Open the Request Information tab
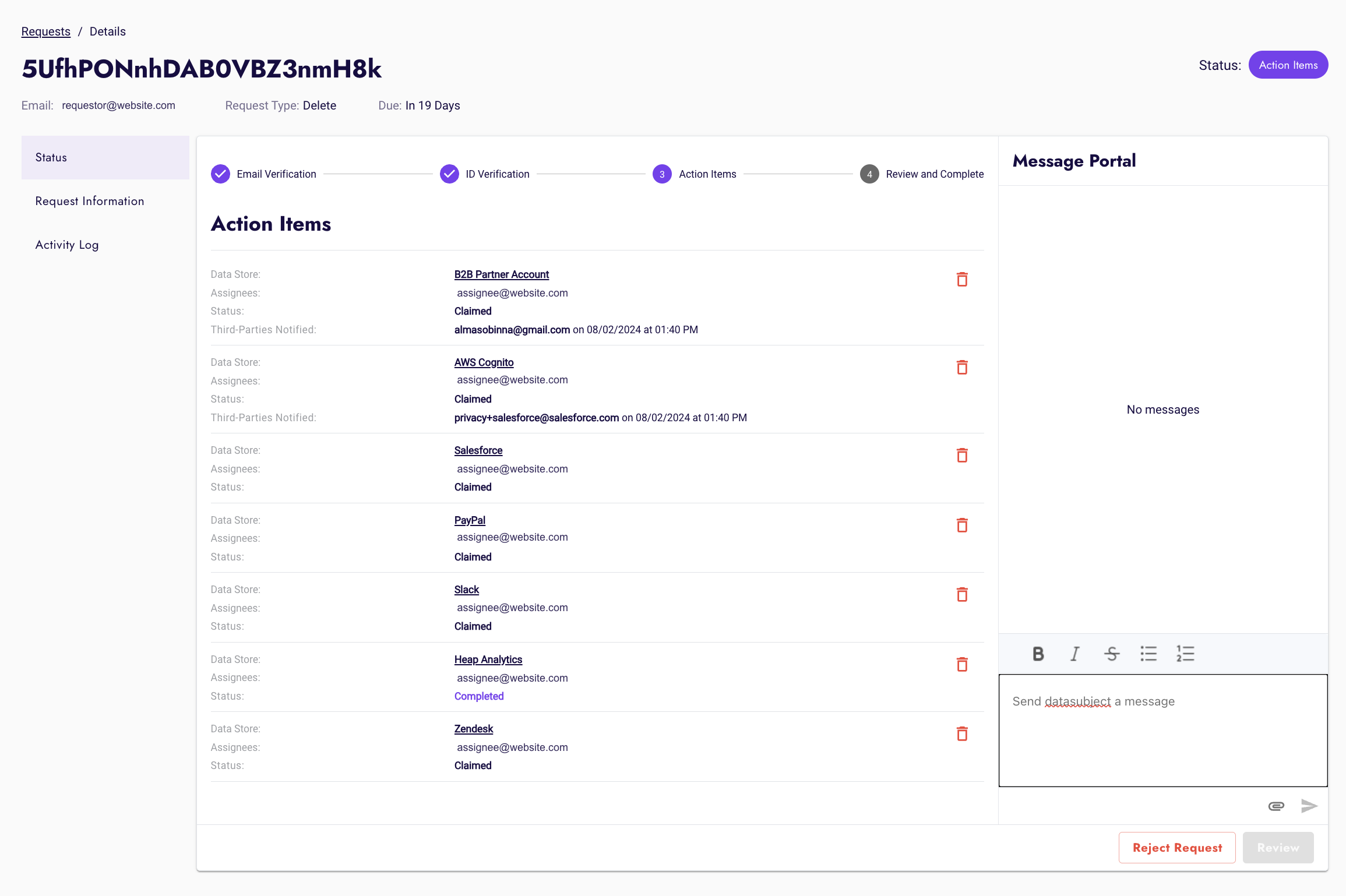The height and width of the screenshot is (896, 1346). click(90, 201)
